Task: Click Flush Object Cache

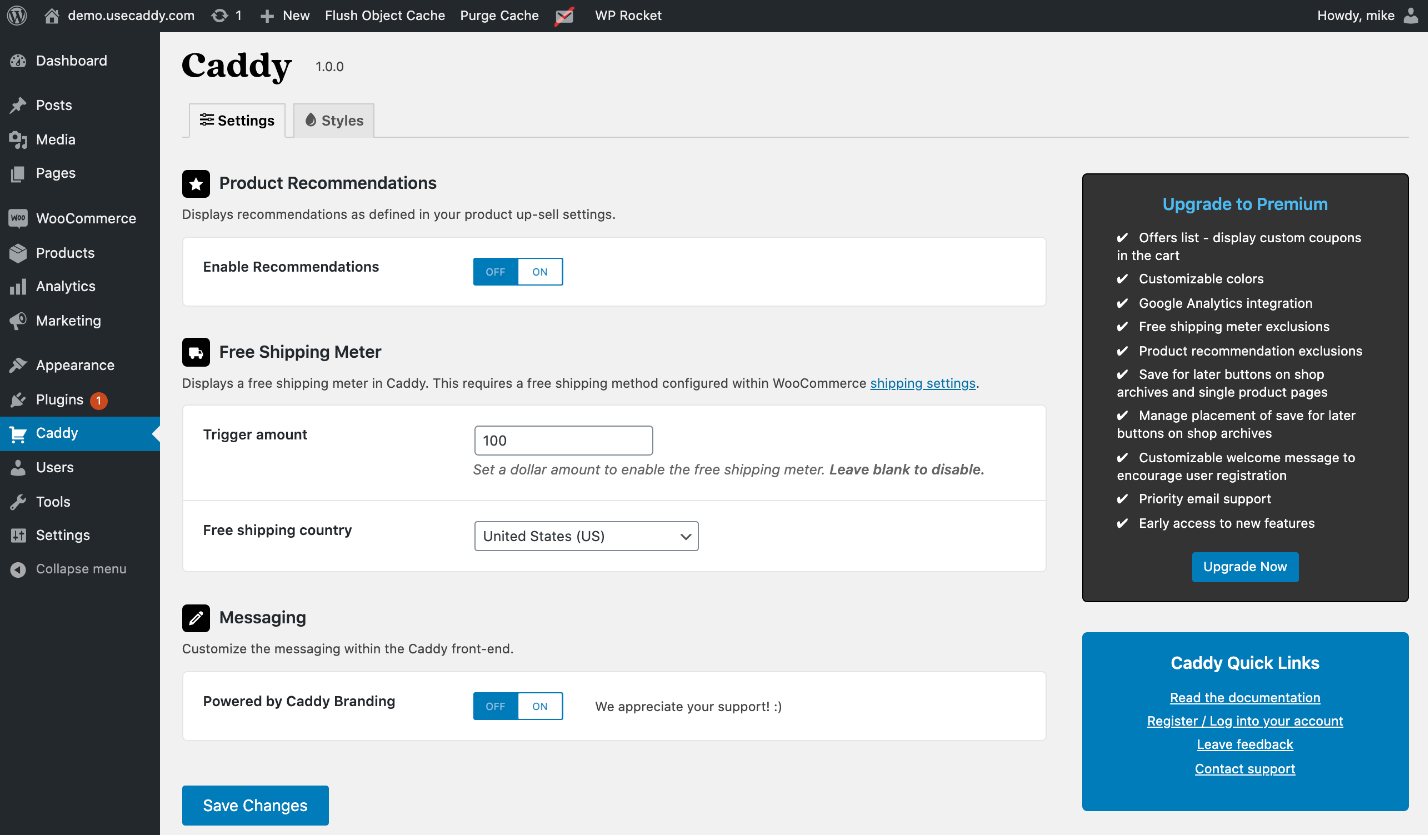Action: [385, 16]
